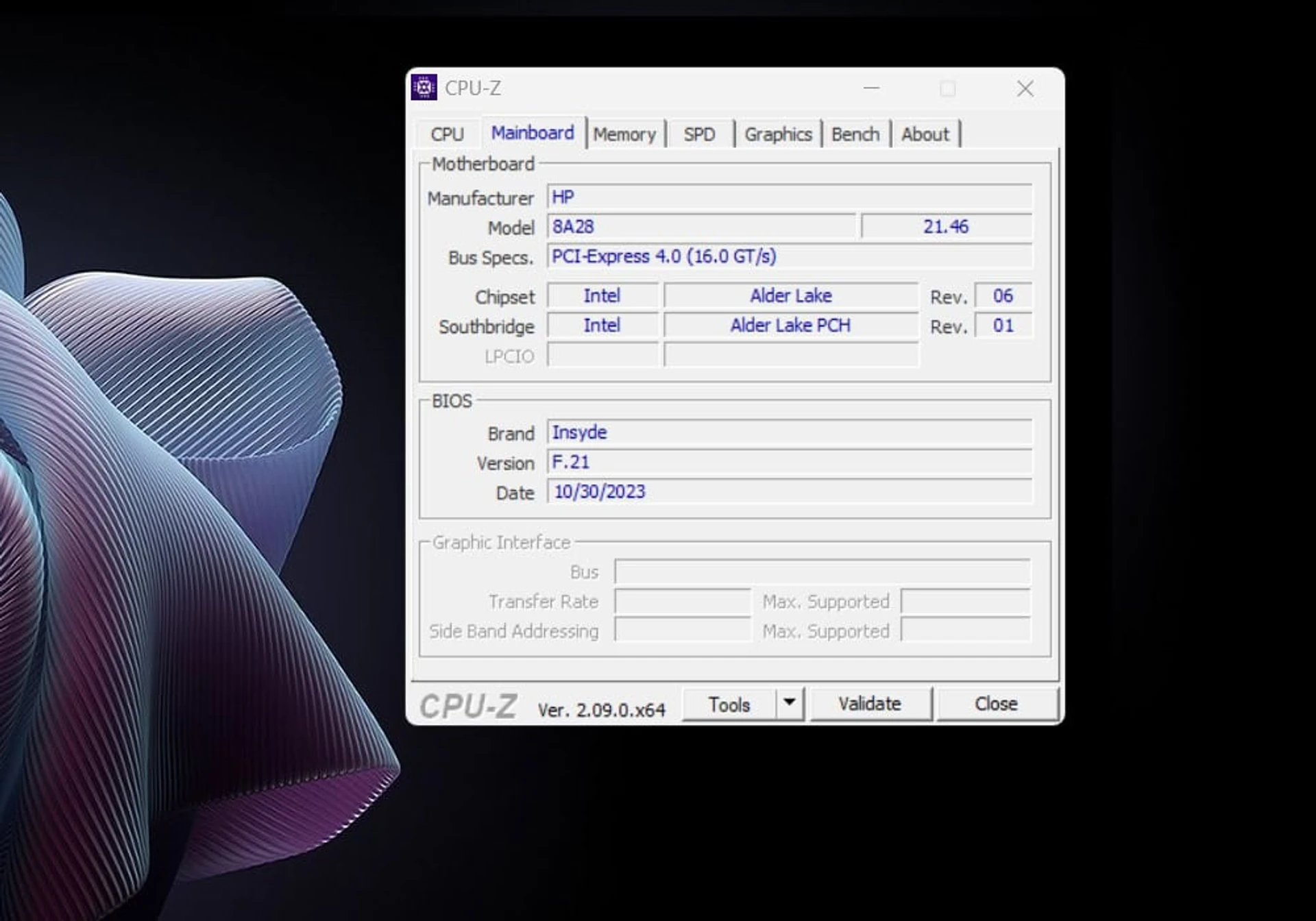Click the Model field showing 8A28
Screen dimensions: 1316x921
click(x=701, y=226)
